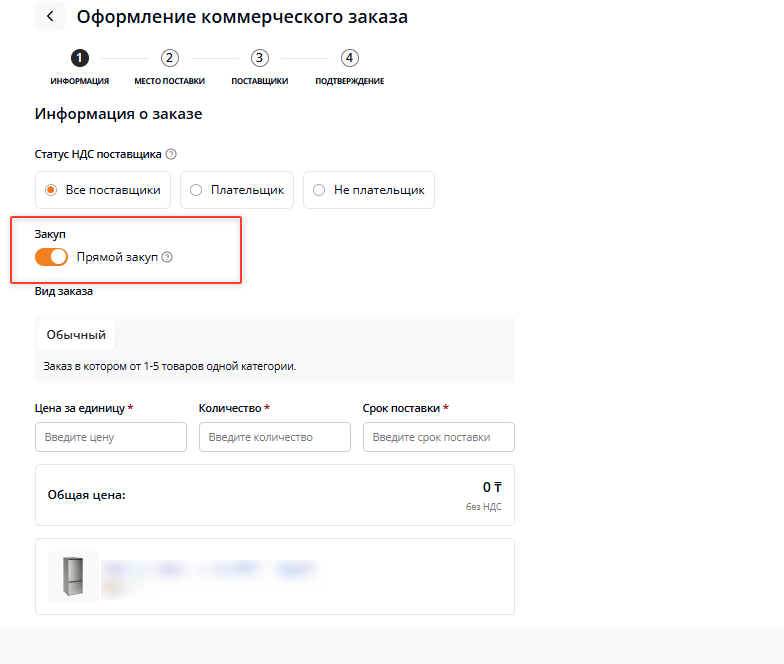Viewport: 784px width, 664px height.
Task: Click the Общая цена summary box
Action: [274, 495]
